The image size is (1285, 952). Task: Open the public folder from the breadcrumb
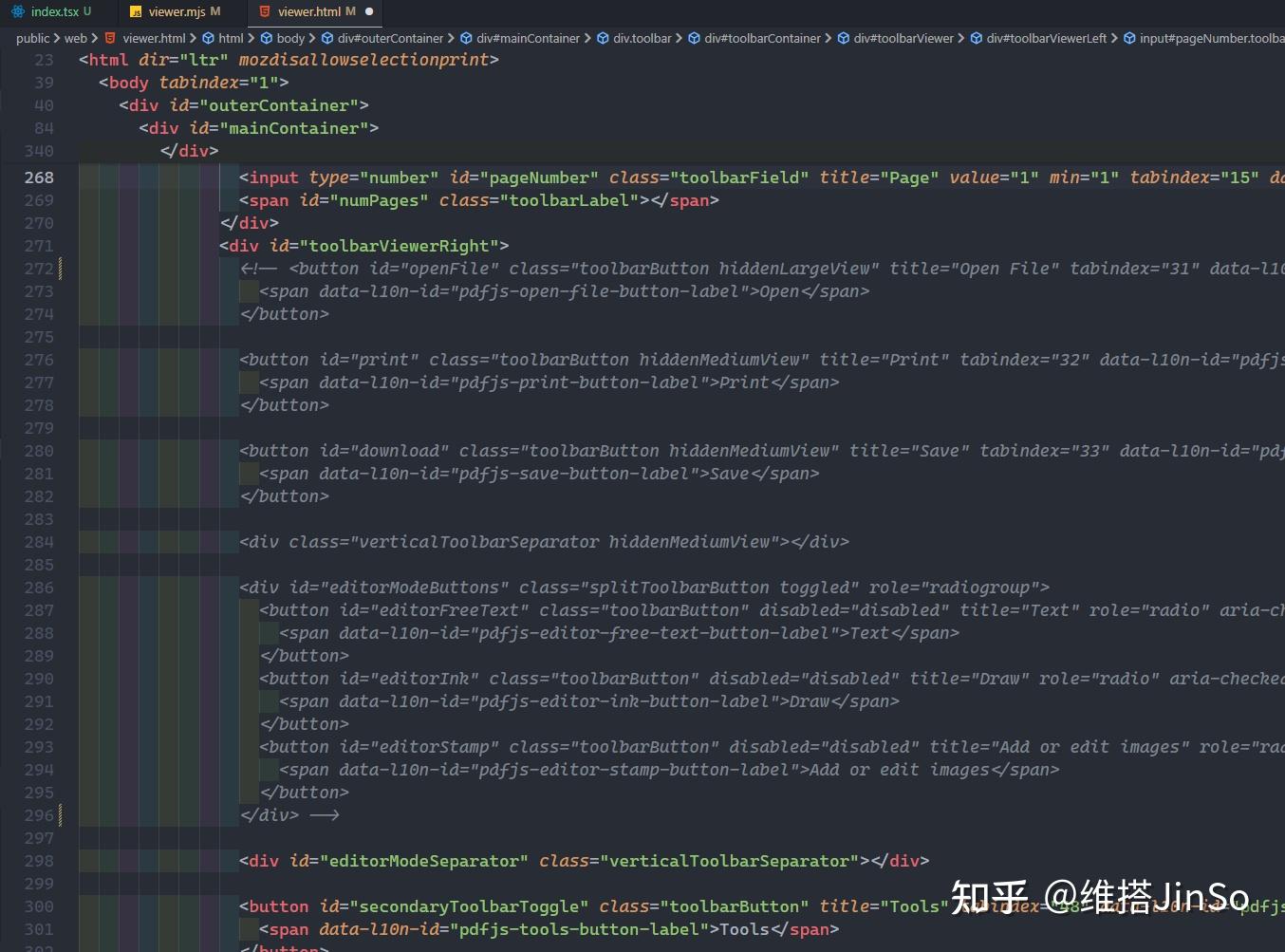[32, 38]
